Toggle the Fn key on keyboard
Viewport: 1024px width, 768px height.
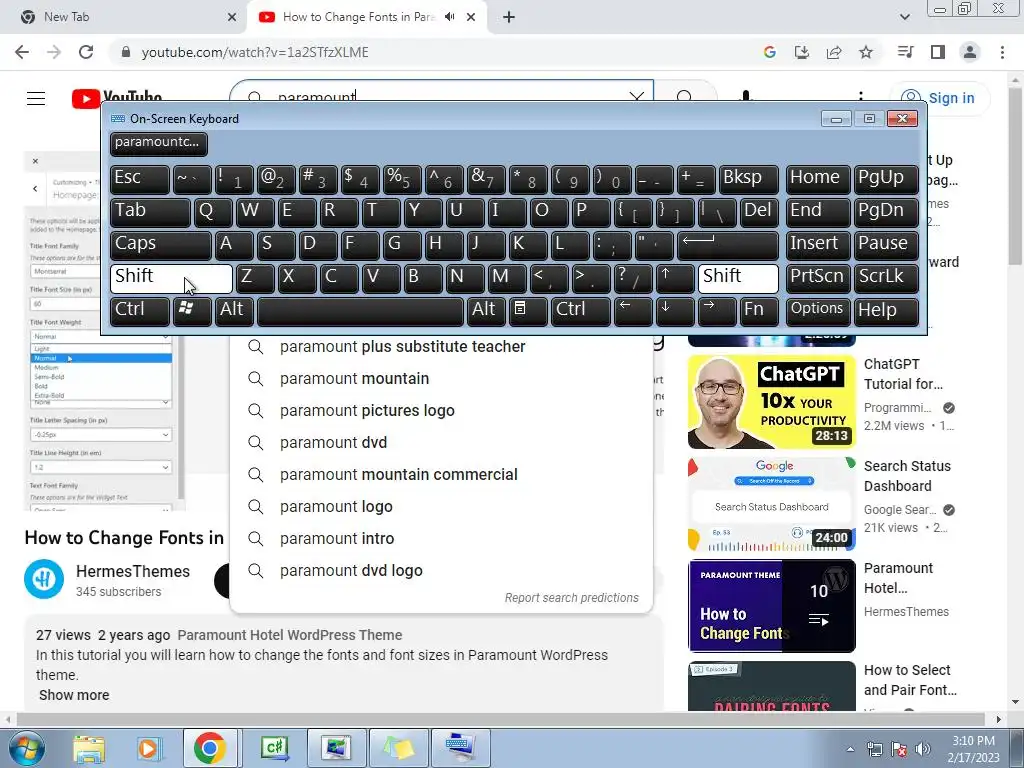coord(759,310)
